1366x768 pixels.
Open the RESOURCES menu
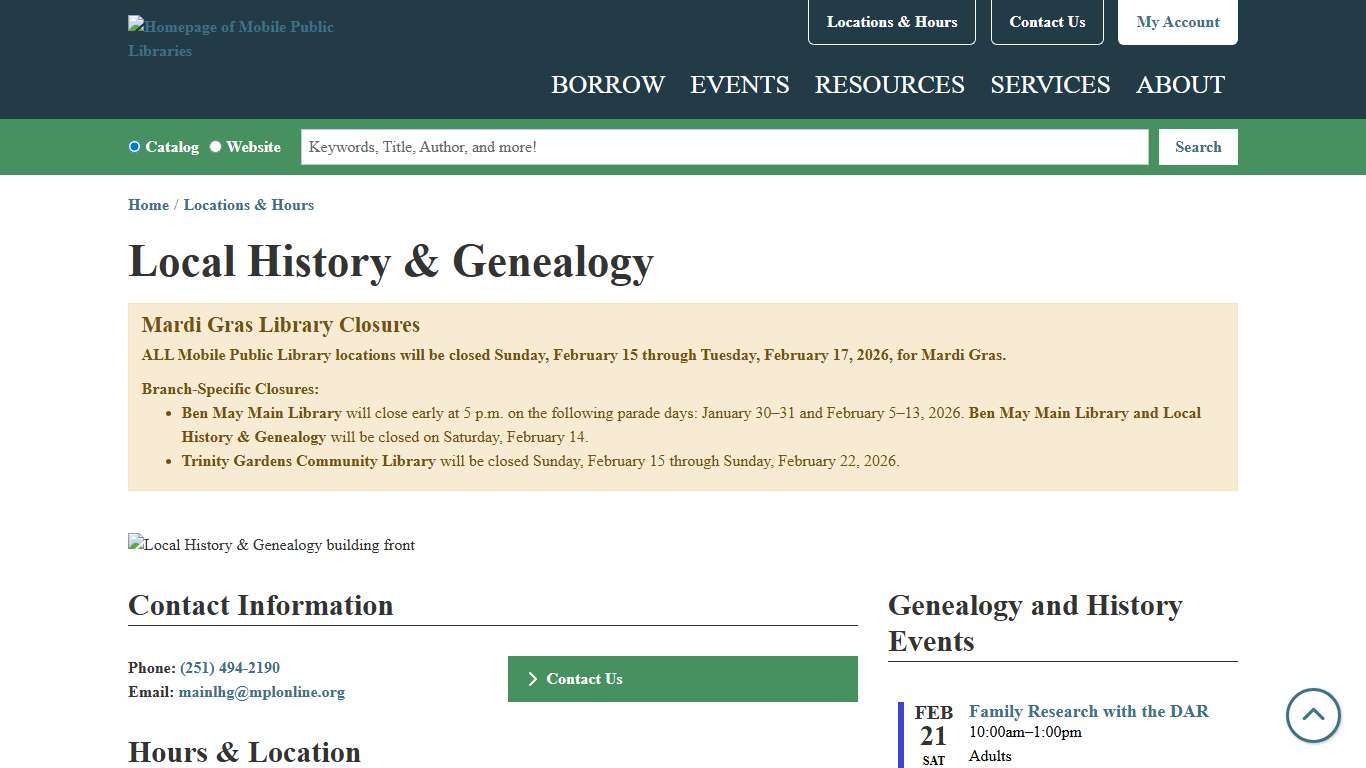(x=889, y=85)
